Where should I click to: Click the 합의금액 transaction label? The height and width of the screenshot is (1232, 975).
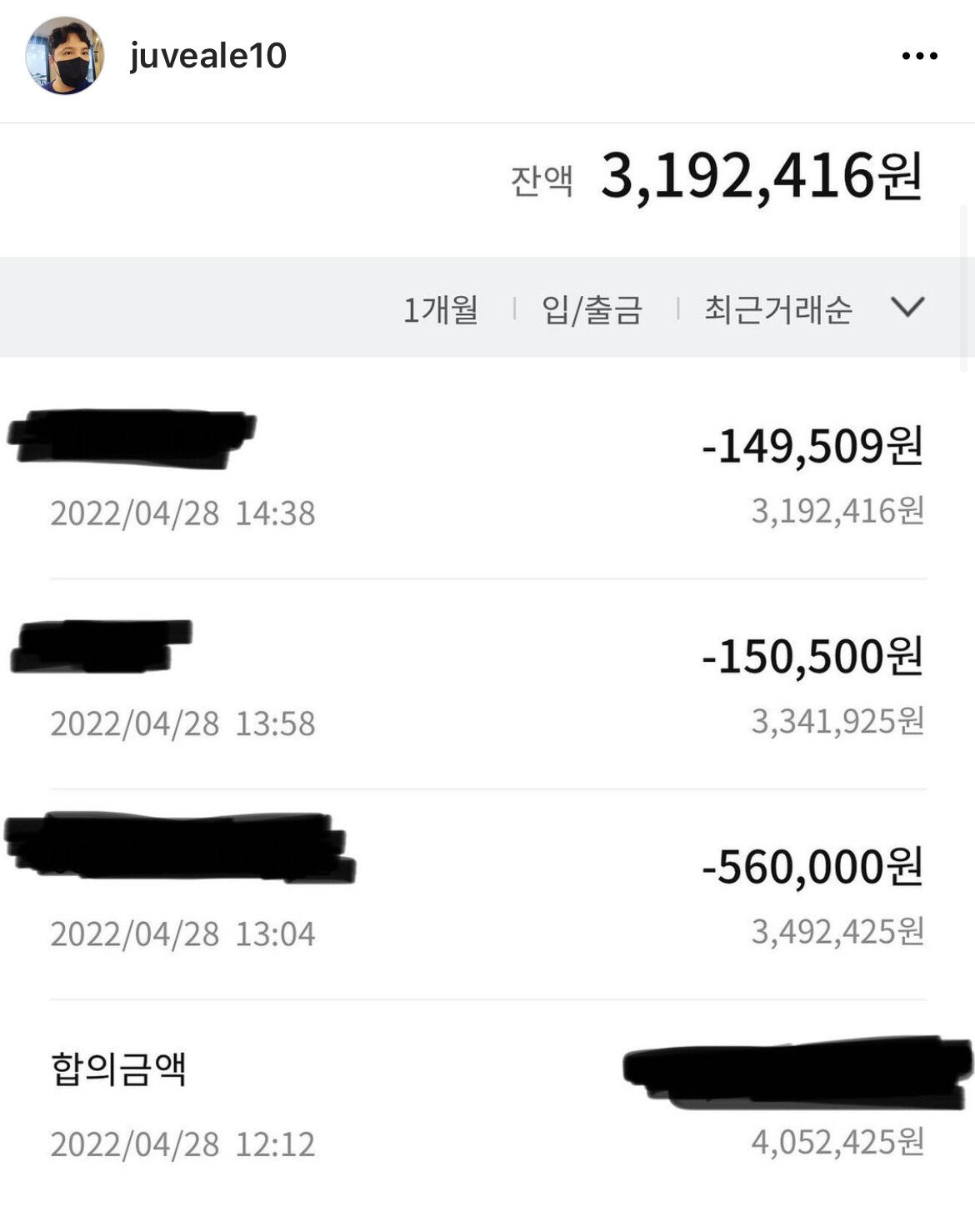(x=118, y=1069)
